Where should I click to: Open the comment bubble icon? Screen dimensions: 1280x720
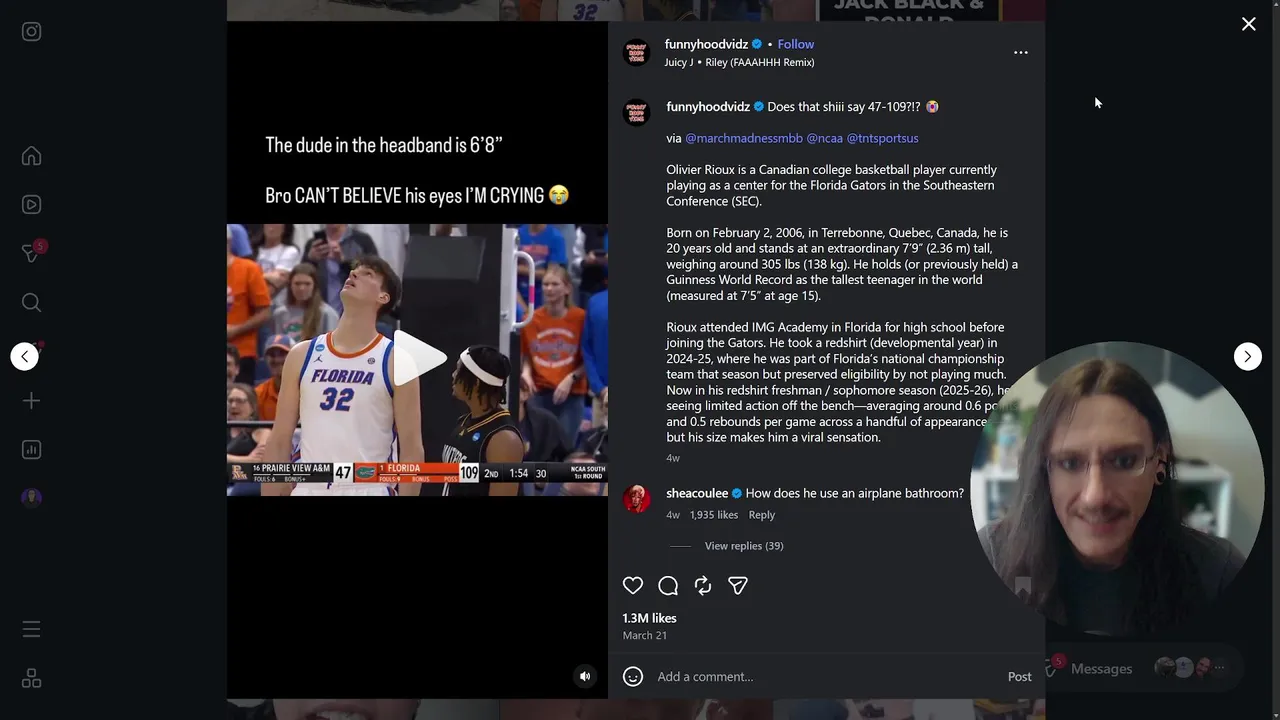668,586
